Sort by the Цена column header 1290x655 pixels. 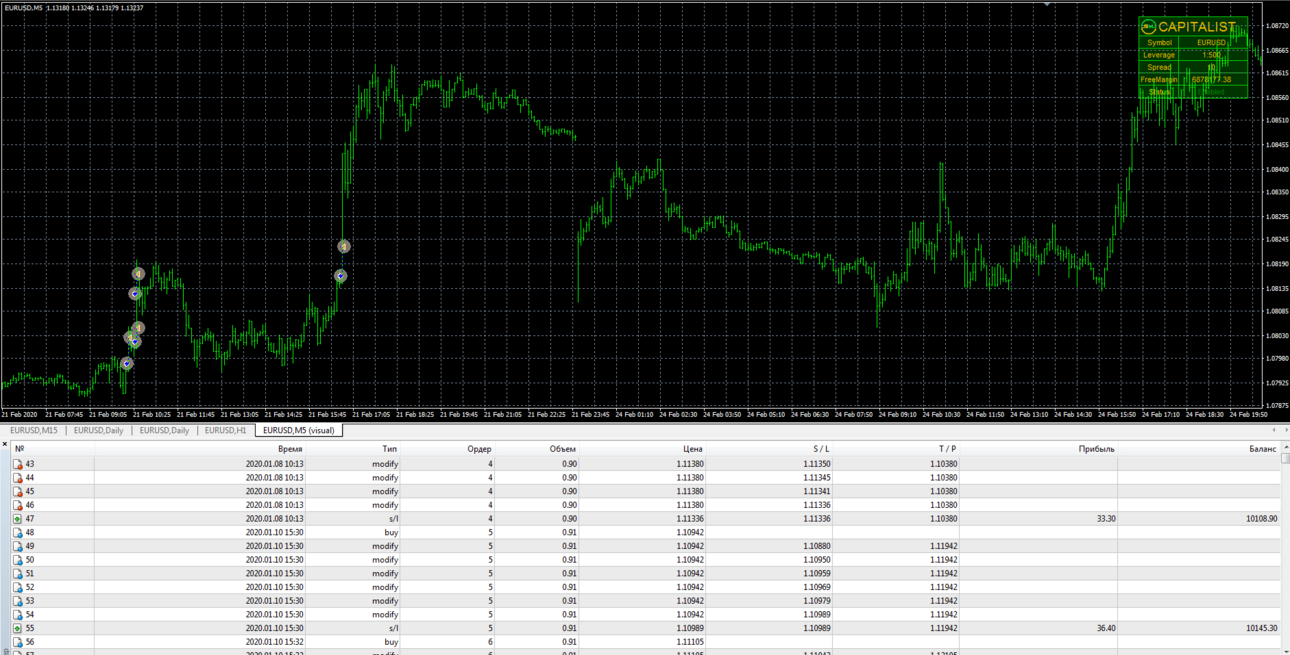pyautogui.click(x=692, y=449)
